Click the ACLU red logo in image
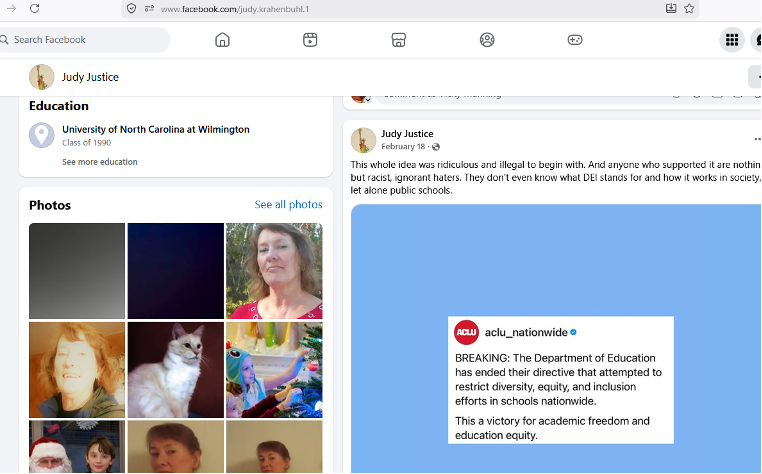This screenshot has width=762, height=474. pyautogui.click(x=467, y=332)
